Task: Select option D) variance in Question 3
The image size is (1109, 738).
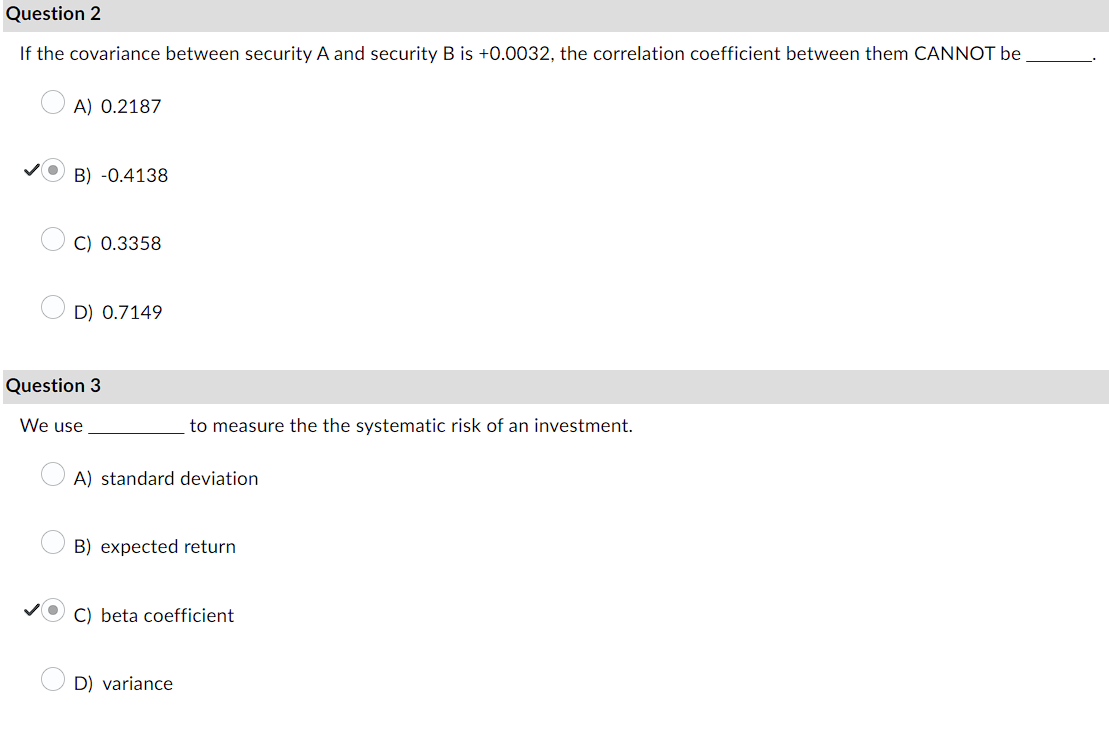Action: click(x=52, y=679)
